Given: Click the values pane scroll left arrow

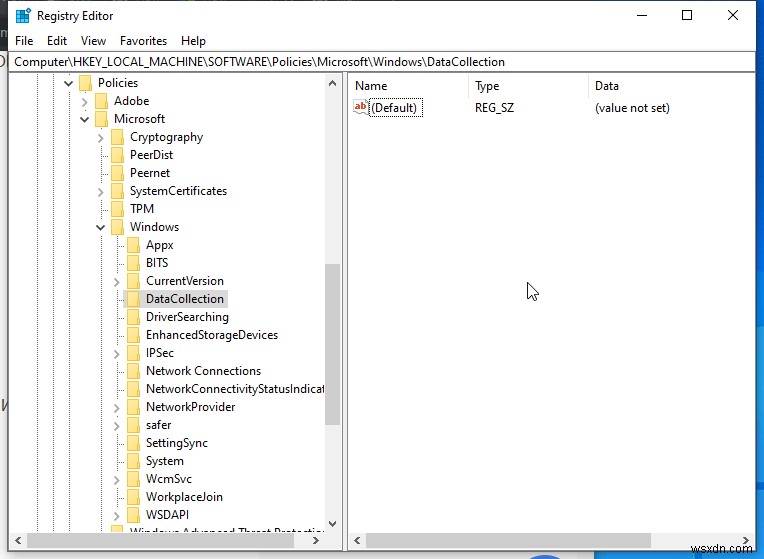Looking at the screenshot, I should [357, 540].
